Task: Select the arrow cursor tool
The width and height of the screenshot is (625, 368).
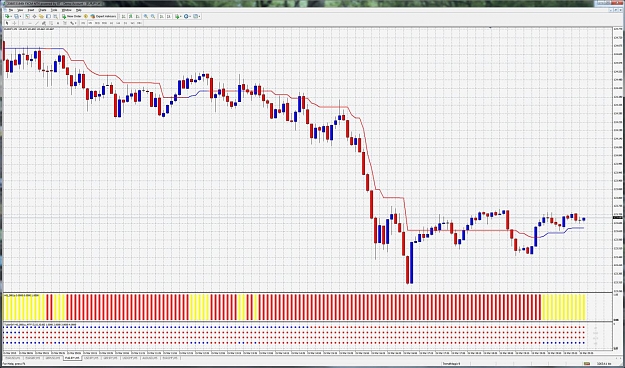Action: pos(7,23)
